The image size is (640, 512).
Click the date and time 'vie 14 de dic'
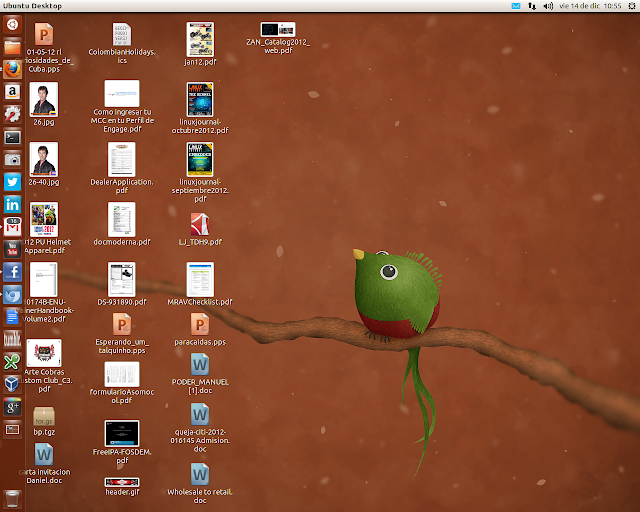coord(590,6)
